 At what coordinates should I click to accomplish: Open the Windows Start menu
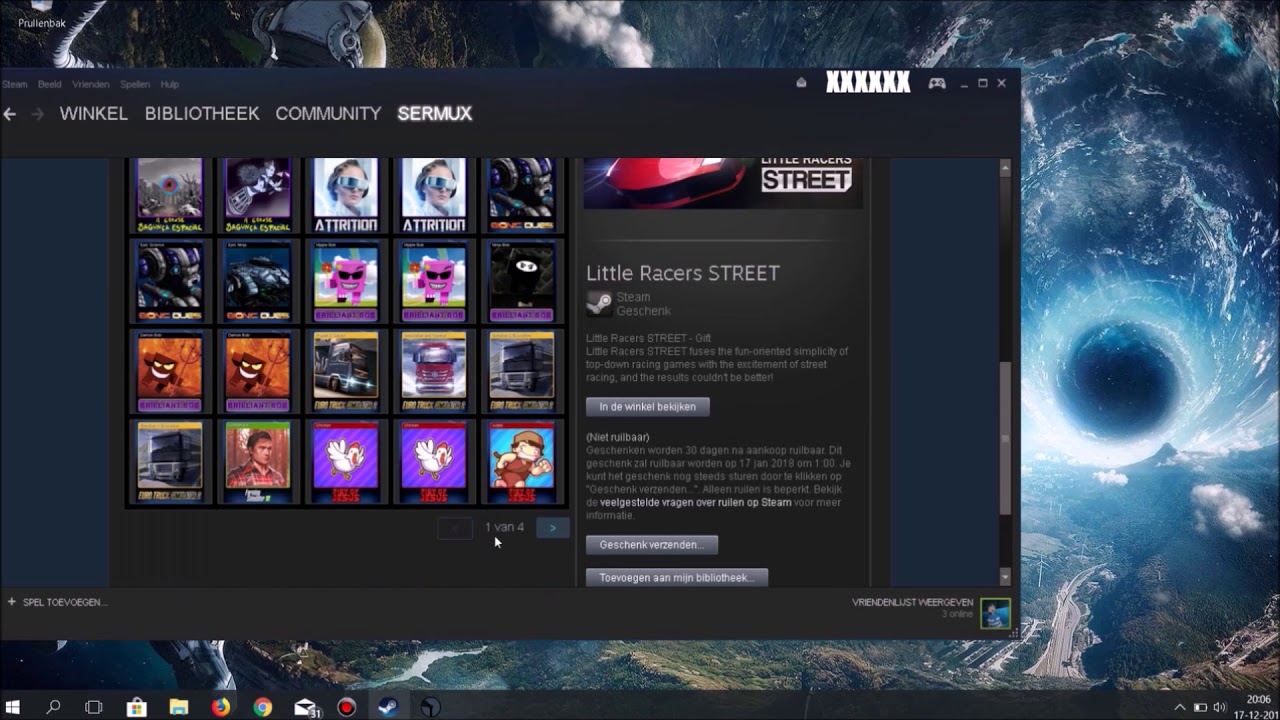click(13, 707)
